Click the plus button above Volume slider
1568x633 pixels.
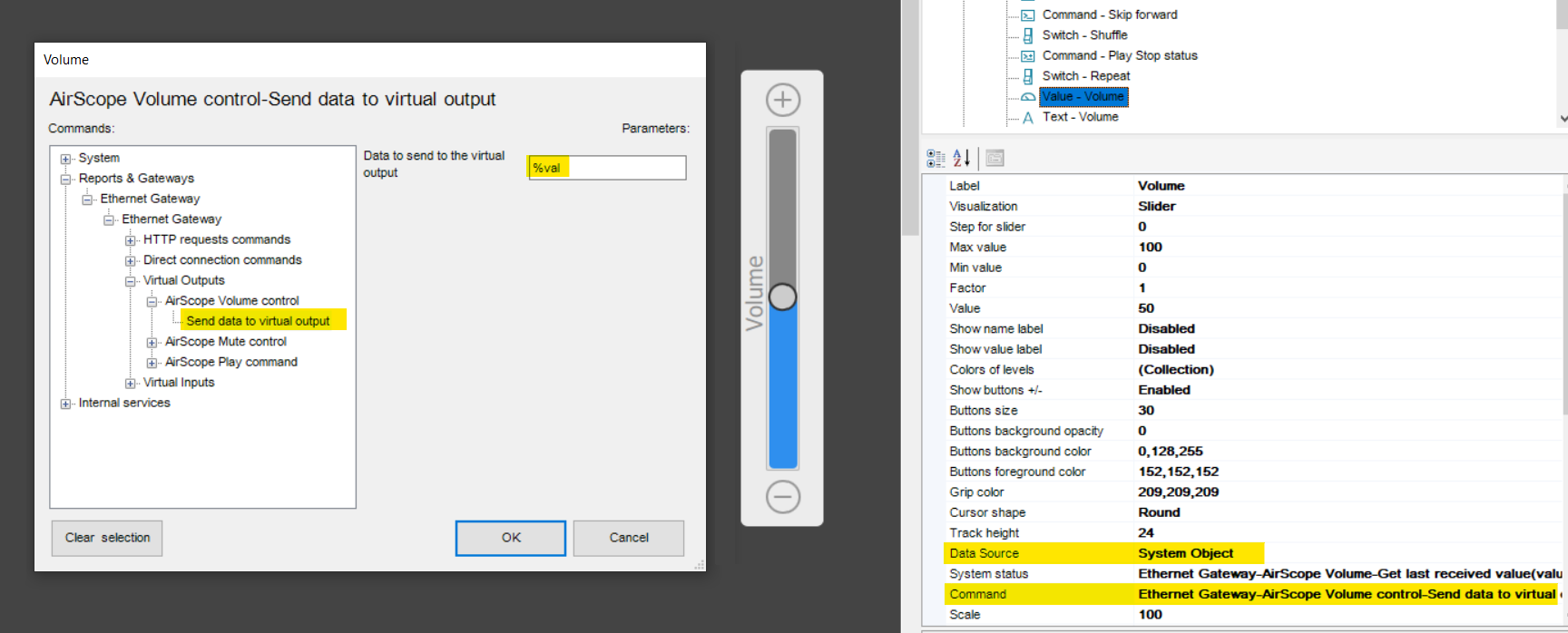[x=782, y=100]
